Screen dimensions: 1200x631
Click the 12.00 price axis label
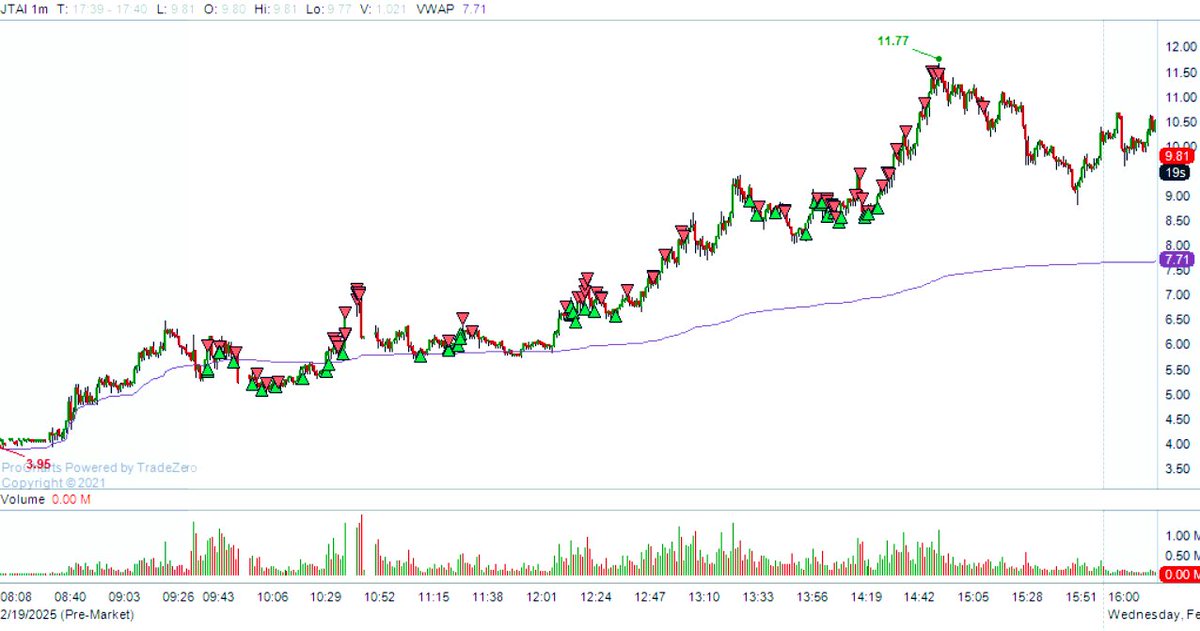[1181, 48]
